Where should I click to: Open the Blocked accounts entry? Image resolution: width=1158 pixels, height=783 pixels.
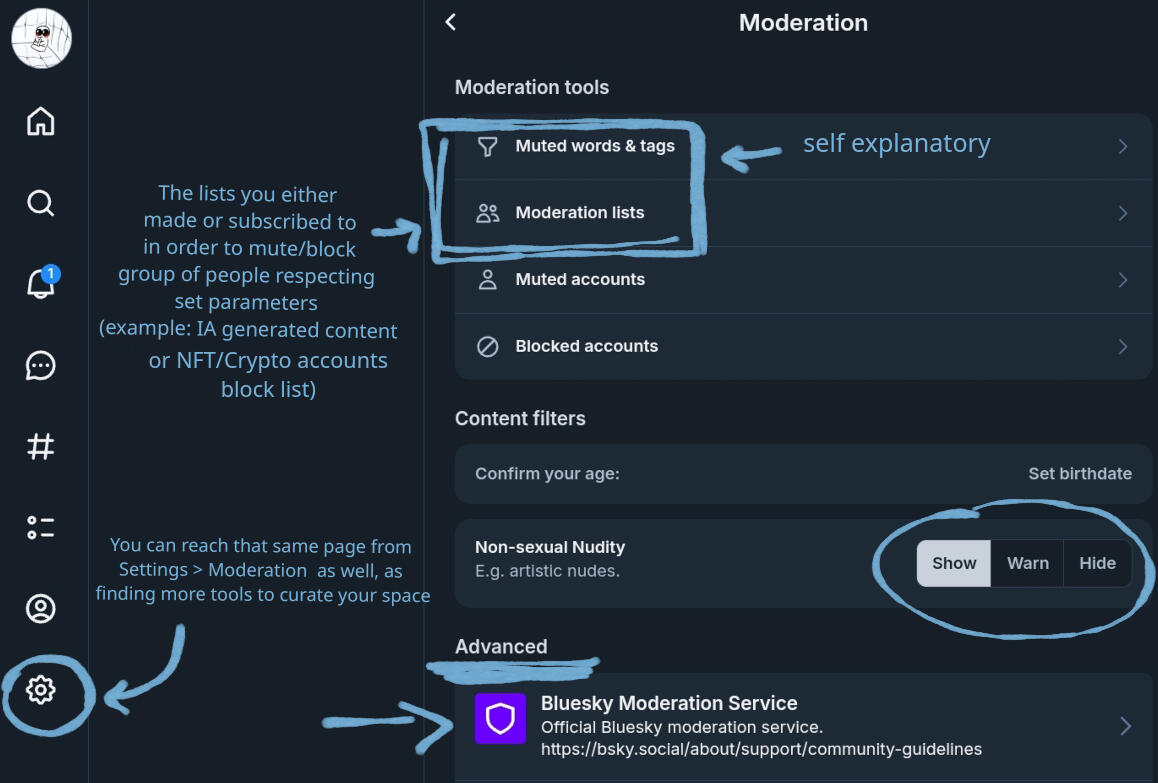click(x=586, y=346)
